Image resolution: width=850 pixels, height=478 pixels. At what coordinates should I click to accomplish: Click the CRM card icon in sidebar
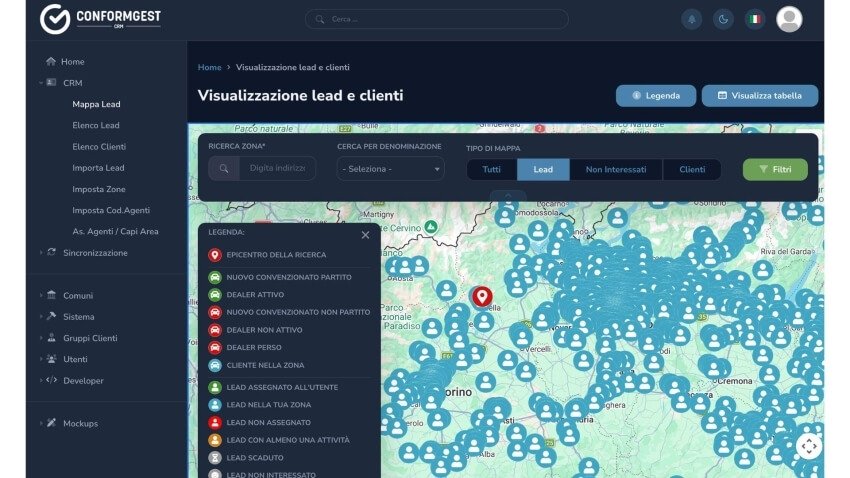coord(51,82)
